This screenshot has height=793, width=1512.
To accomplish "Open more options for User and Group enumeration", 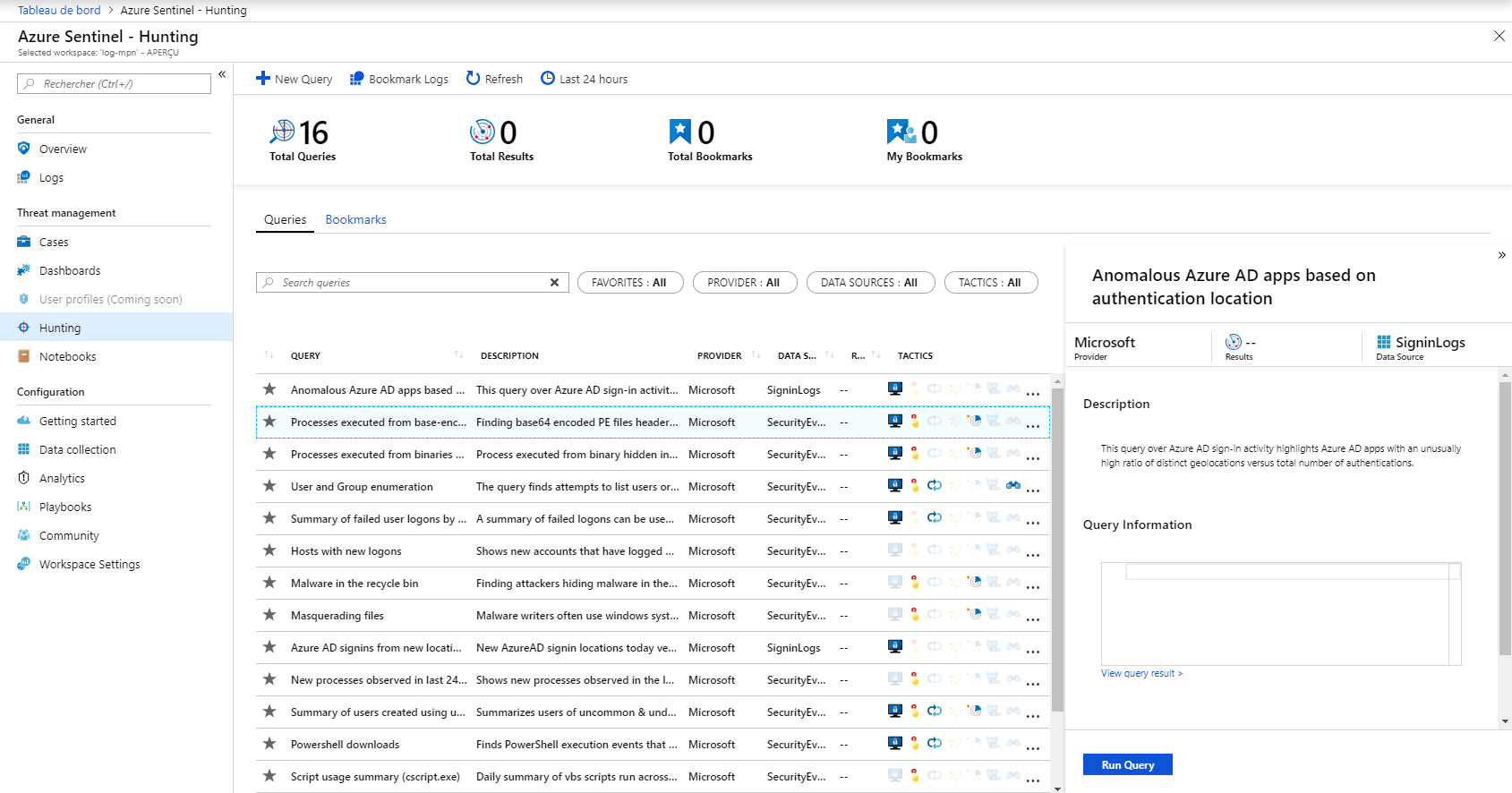I will [x=1033, y=490].
